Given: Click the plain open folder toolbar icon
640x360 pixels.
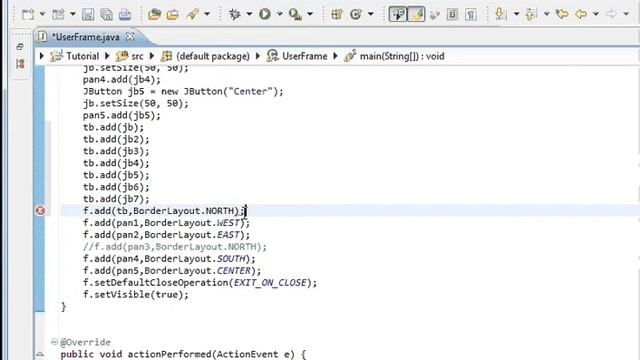Looking at the screenshot, I should (x=173, y=15).
